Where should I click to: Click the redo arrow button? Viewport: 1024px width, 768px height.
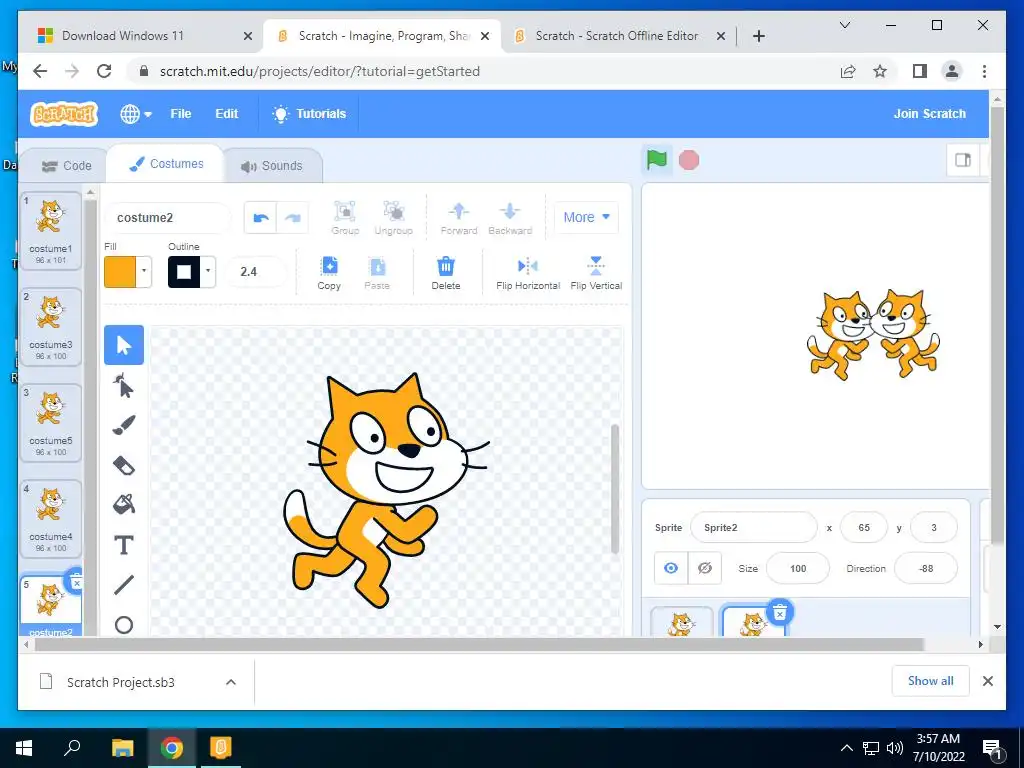293,217
